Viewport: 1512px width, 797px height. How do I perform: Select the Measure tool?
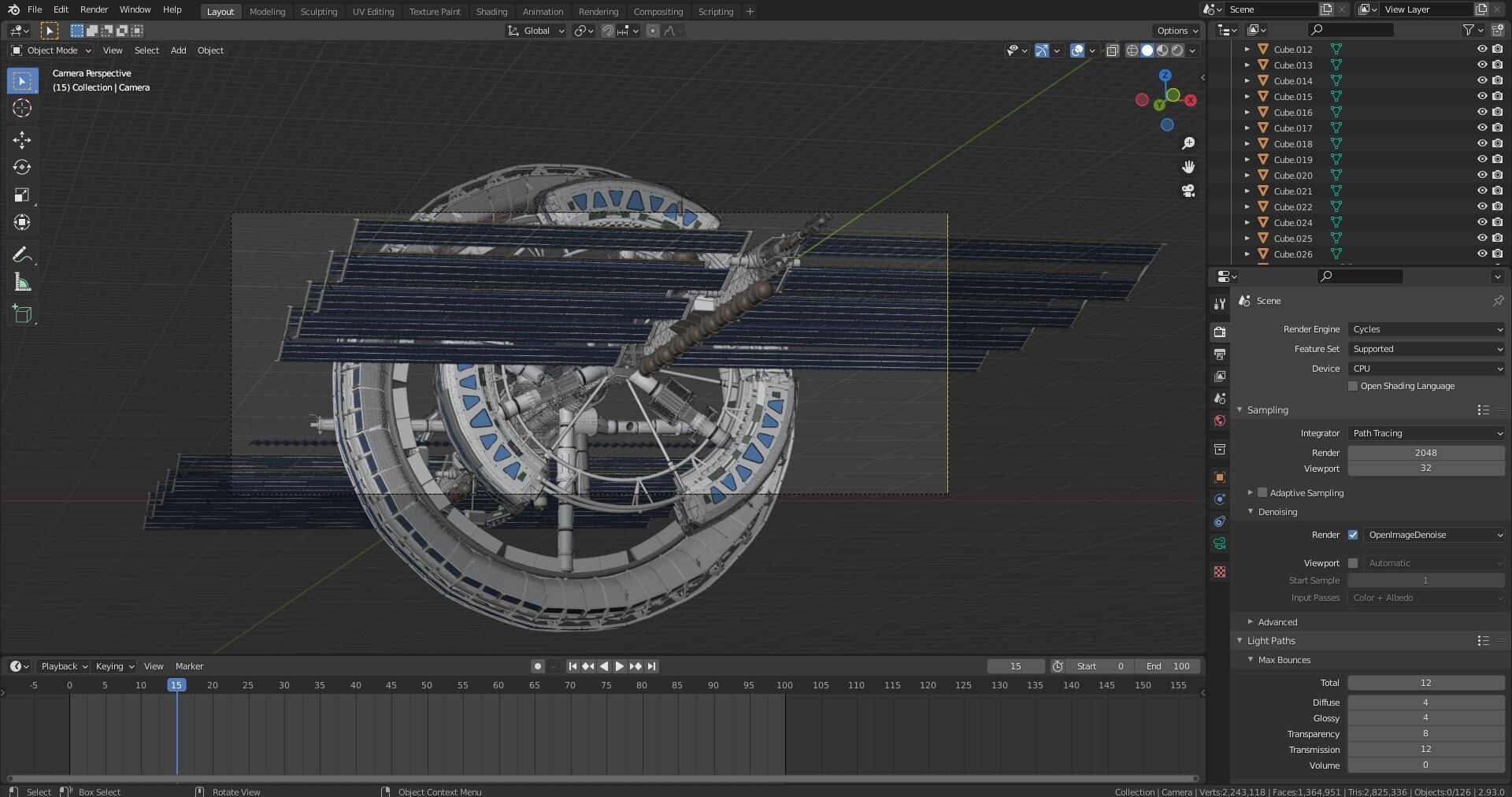click(22, 281)
